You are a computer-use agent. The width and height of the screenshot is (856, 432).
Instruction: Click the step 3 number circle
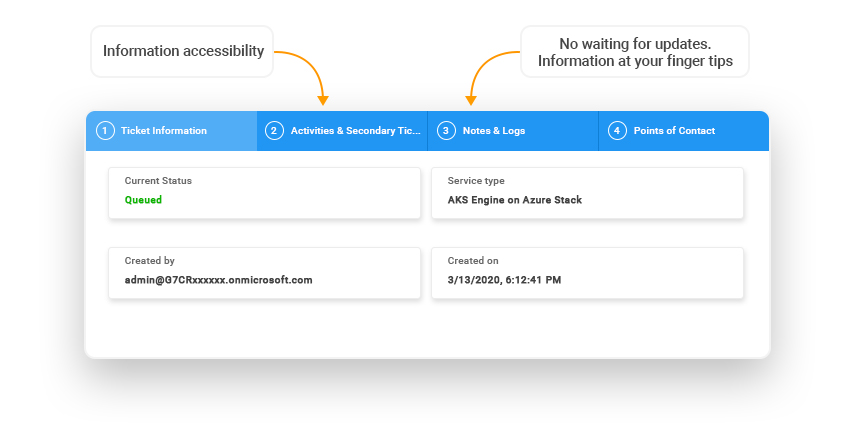(446, 131)
